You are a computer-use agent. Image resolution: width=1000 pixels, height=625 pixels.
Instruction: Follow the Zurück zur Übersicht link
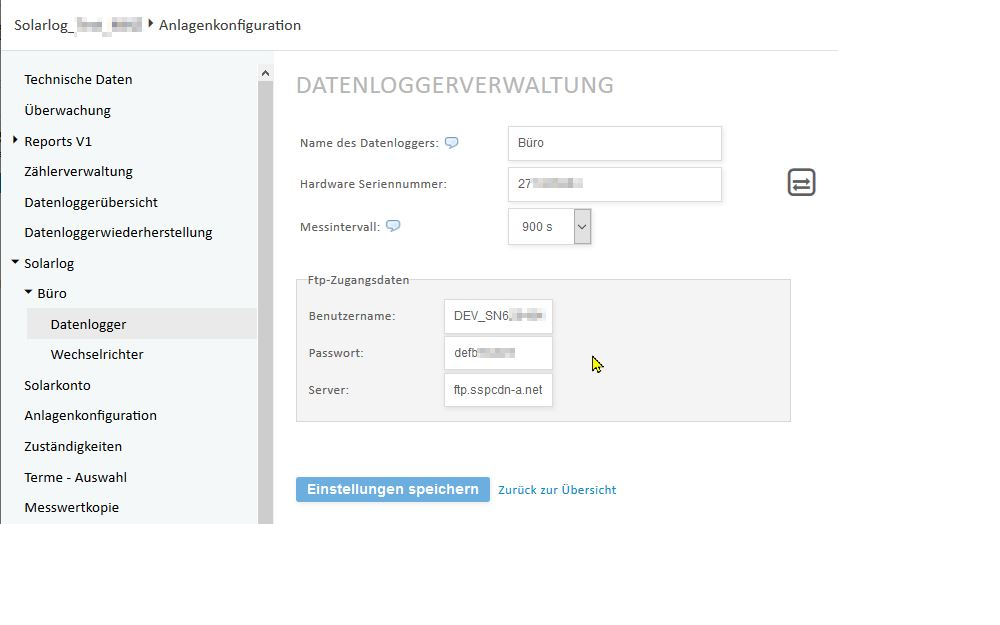[557, 490]
